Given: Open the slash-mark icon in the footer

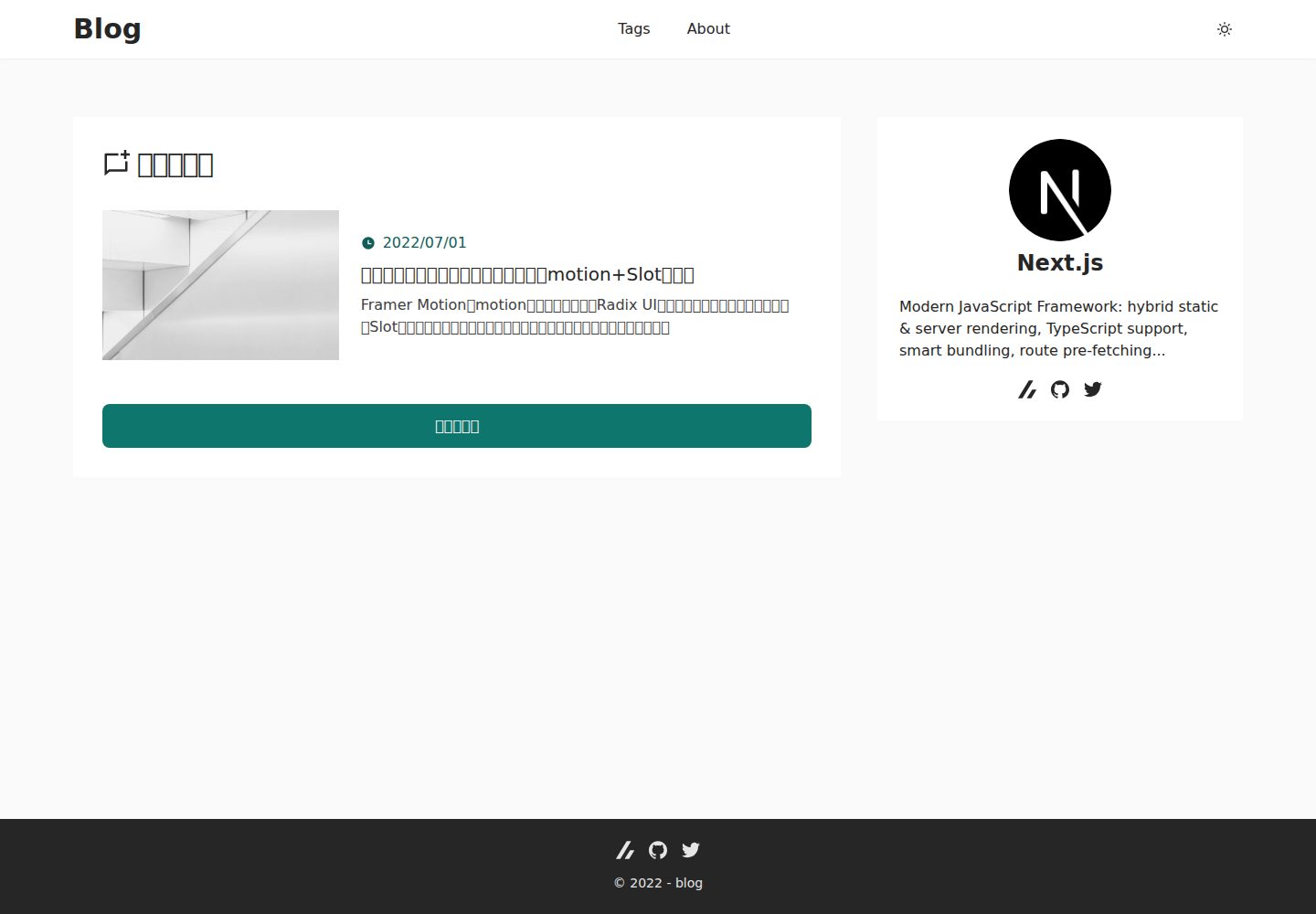Looking at the screenshot, I should (625, 850).
